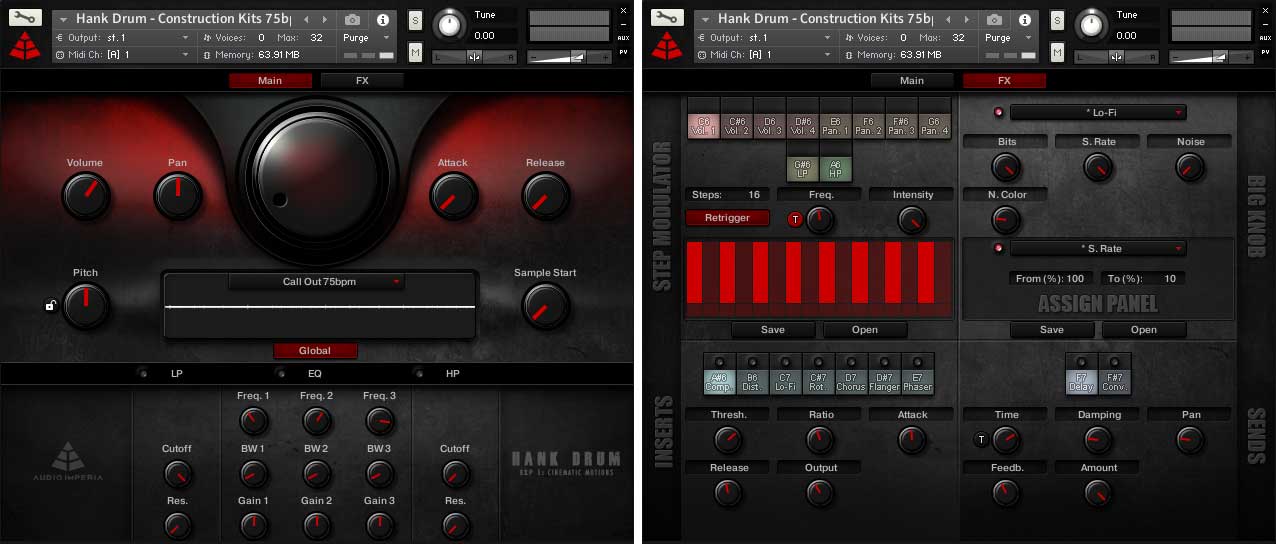The image size is (1276, 544).
Task: Click the pitch lock icon beside the Pitch knob
Action: tap(50, 306)
